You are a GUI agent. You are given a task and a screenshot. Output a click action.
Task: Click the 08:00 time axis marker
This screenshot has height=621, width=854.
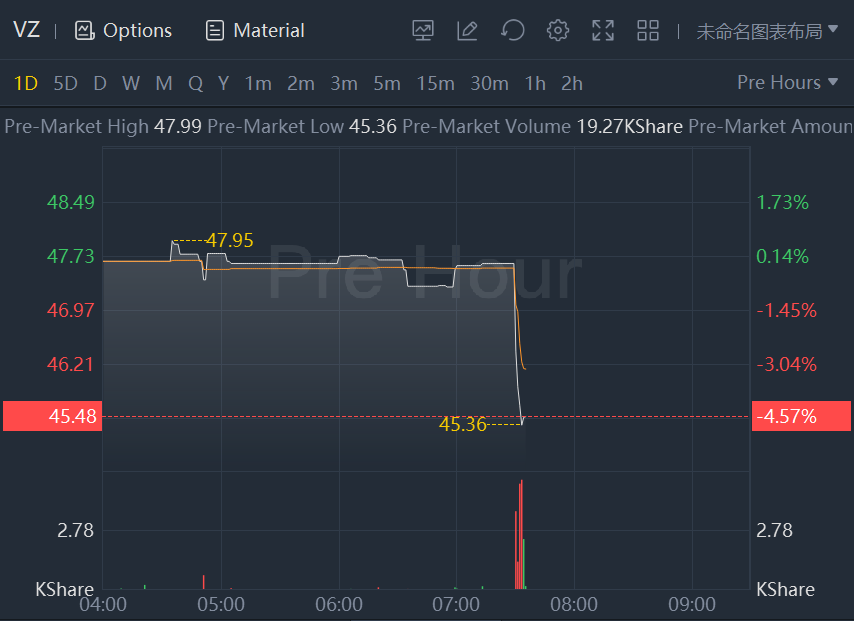pos(575,604)
